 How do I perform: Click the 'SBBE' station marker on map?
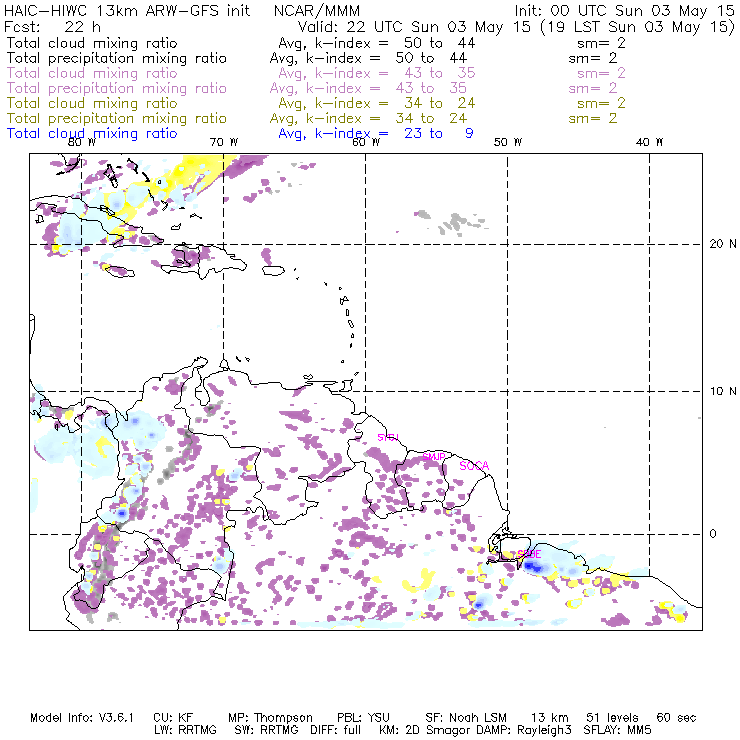click(529, 554)
